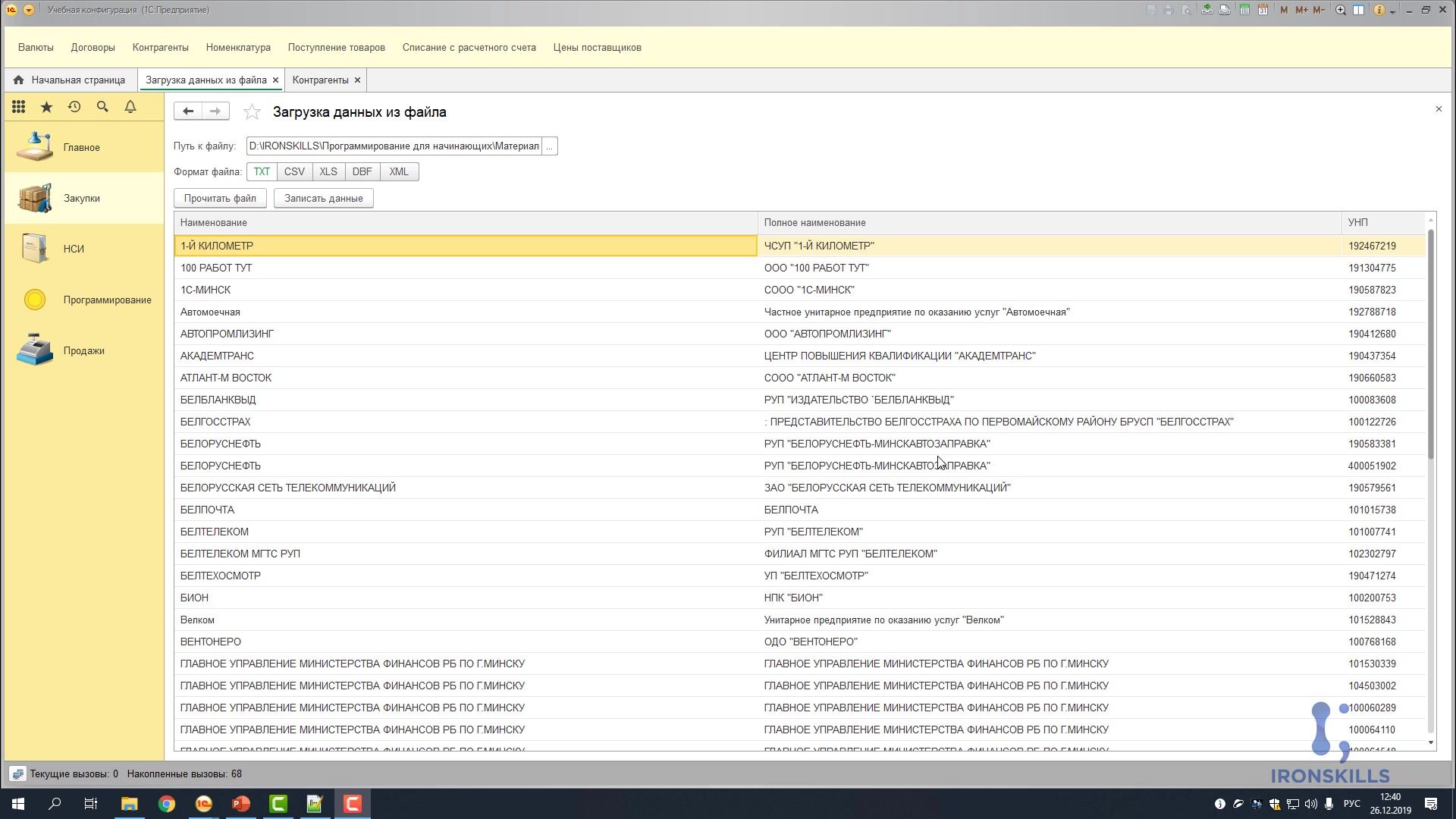Select XLS file format
Screen dimensions: 1456x819
coord(328,171)
